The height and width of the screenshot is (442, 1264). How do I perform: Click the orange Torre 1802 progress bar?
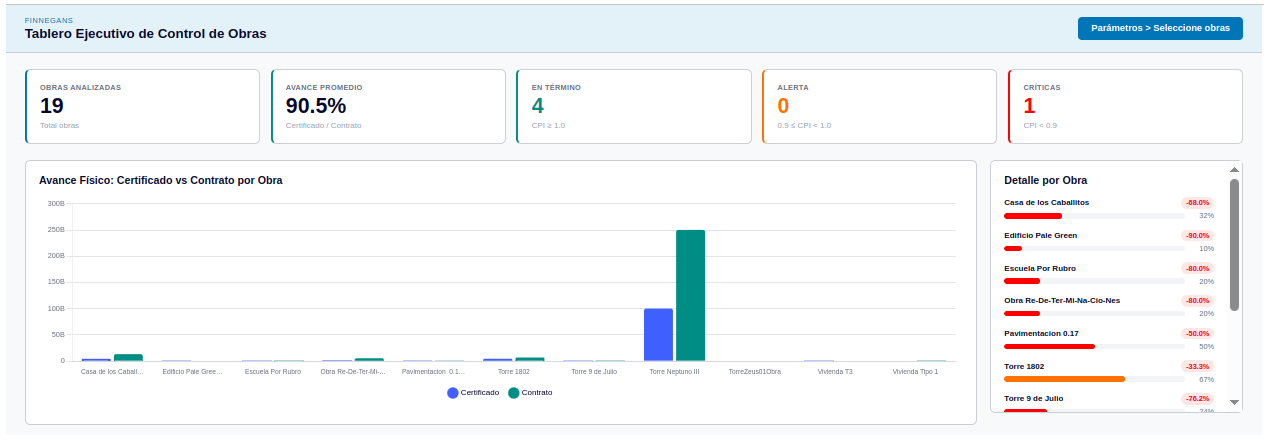pyautogui.click(x=1064, y=379)
